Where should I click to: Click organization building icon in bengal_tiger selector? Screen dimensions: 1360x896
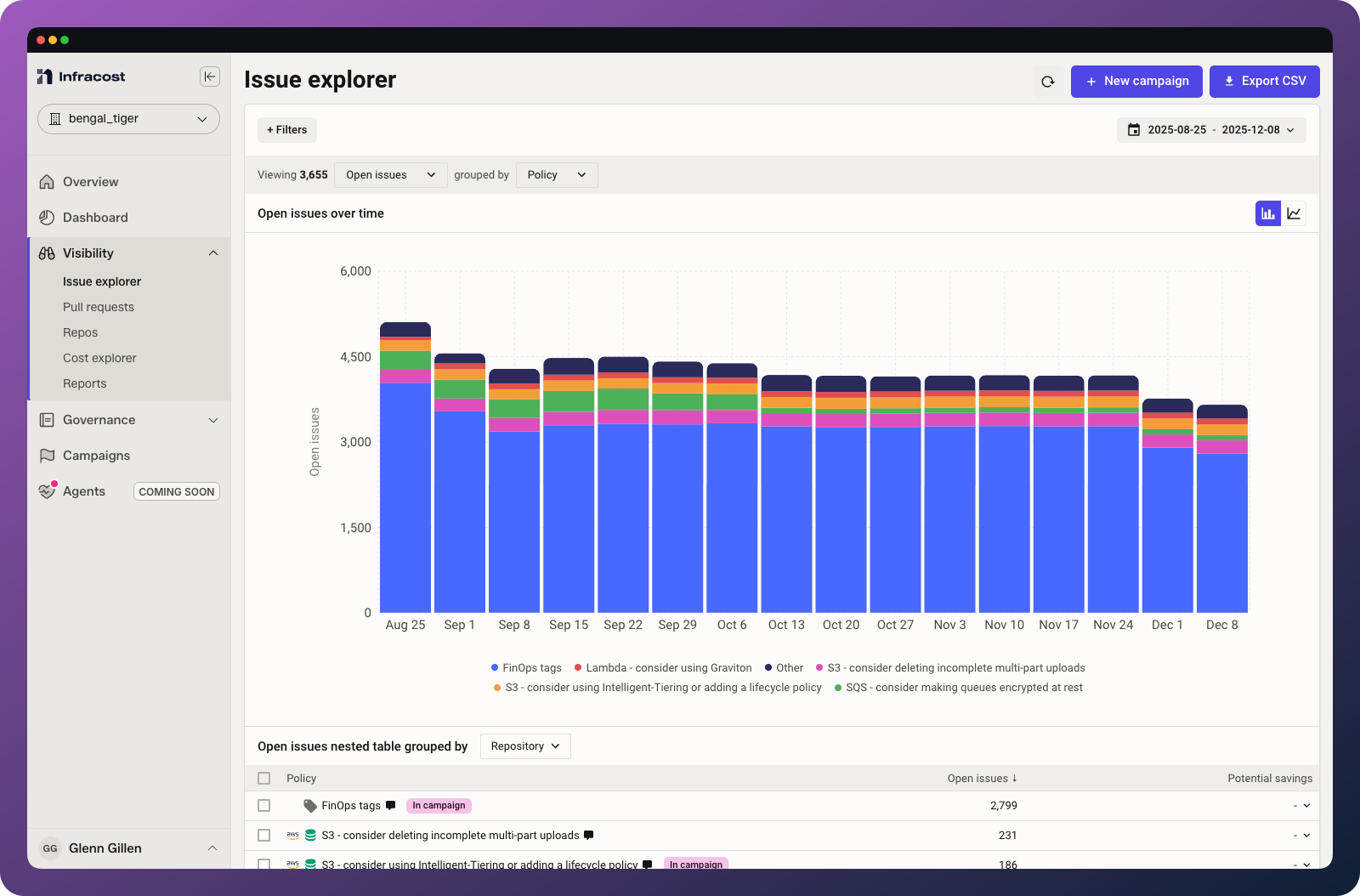(55, 119)
